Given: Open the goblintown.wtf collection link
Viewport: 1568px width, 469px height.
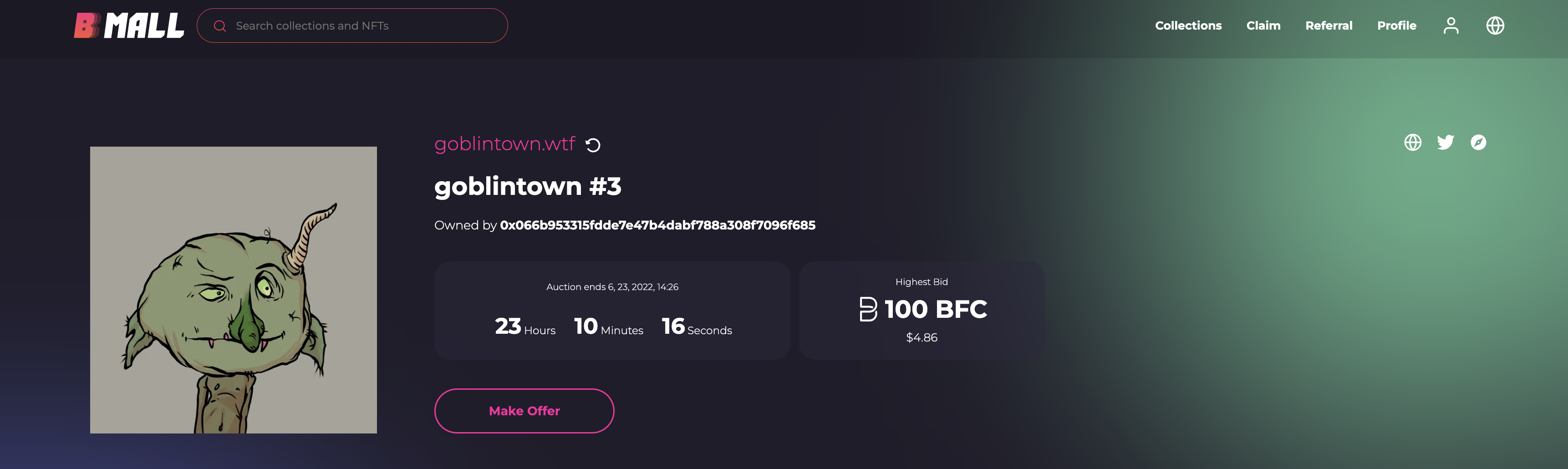Looking at the screenshot, I should click(504, 144).
